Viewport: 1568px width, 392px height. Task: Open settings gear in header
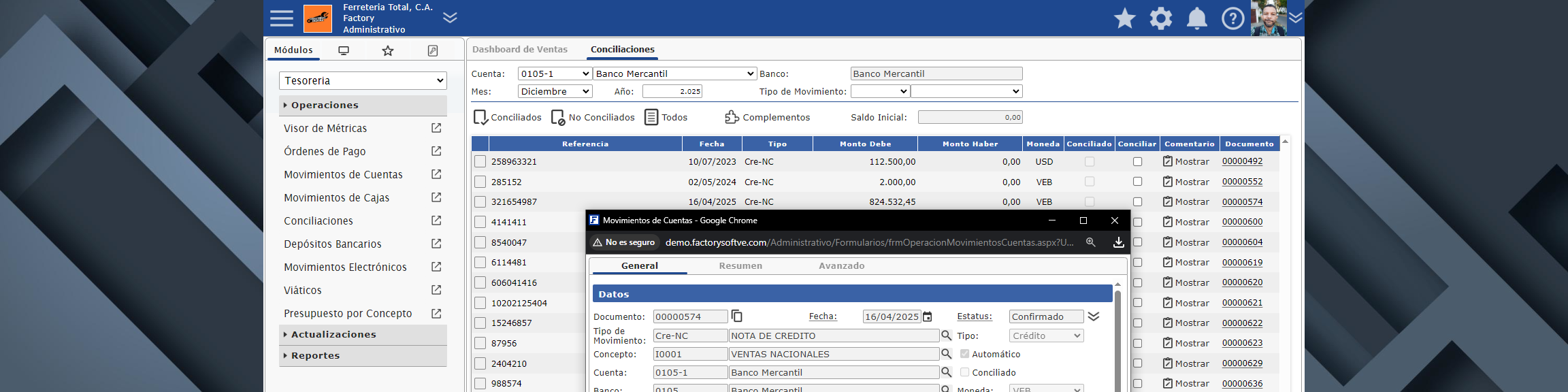(x=1160, y=18)
